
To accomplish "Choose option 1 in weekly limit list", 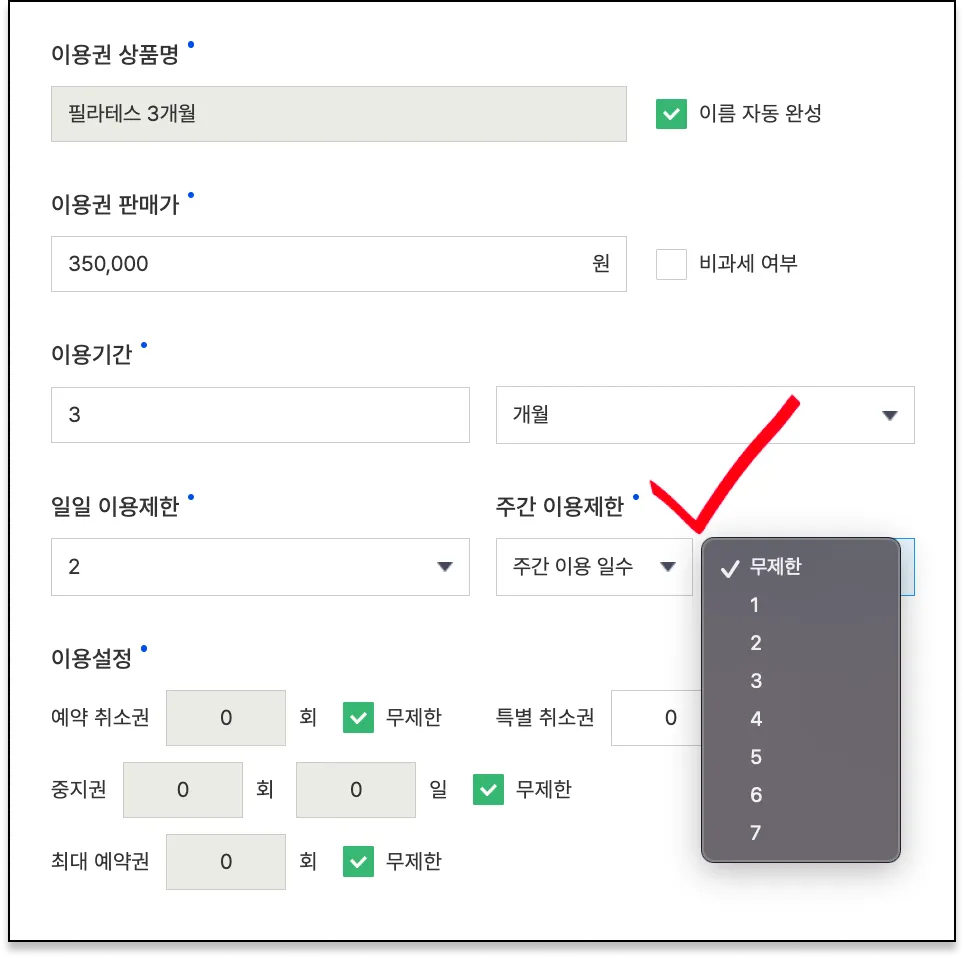I will tap(756, 605).
